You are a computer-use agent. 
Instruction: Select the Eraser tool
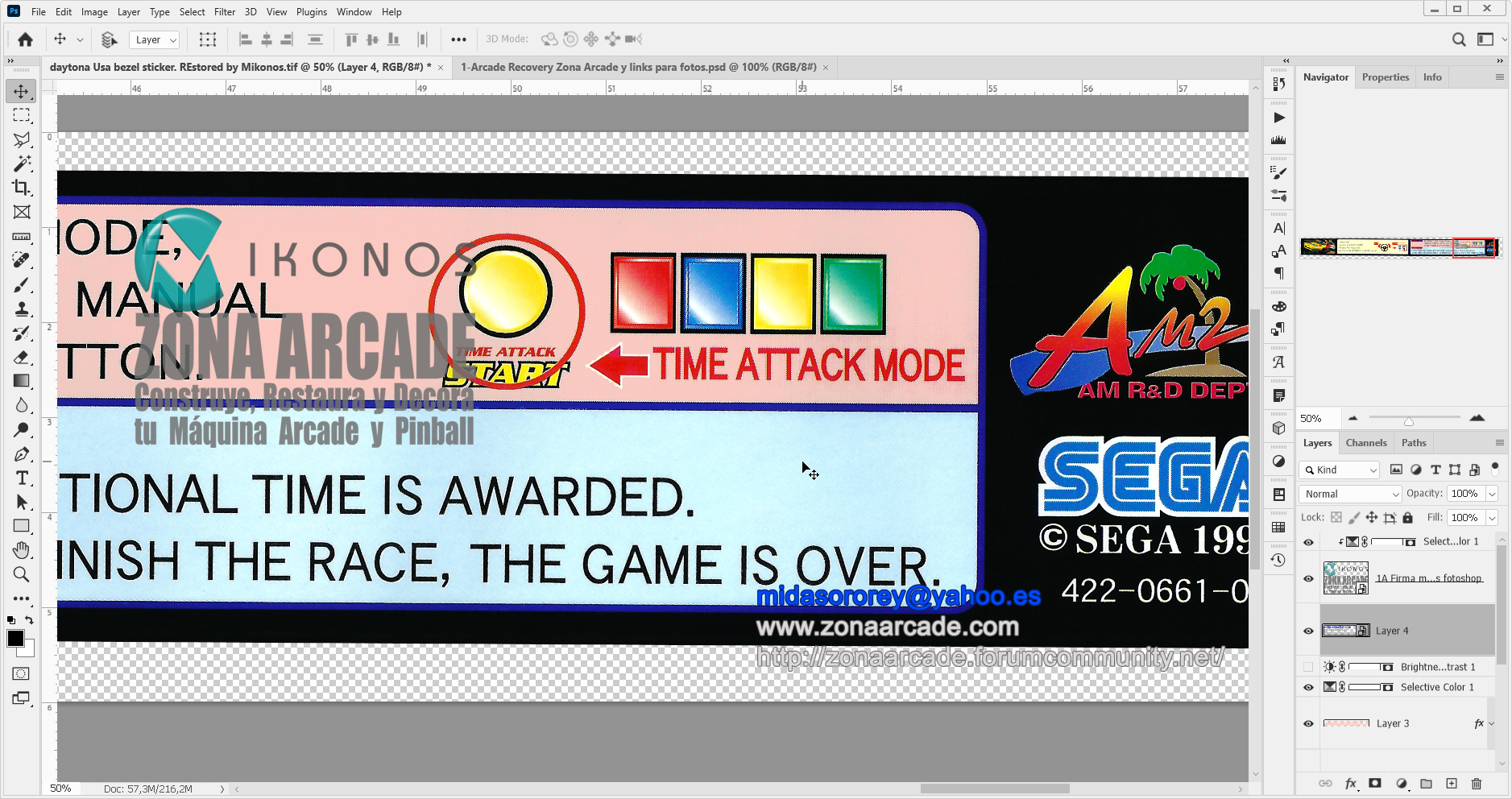pos(22,358)
